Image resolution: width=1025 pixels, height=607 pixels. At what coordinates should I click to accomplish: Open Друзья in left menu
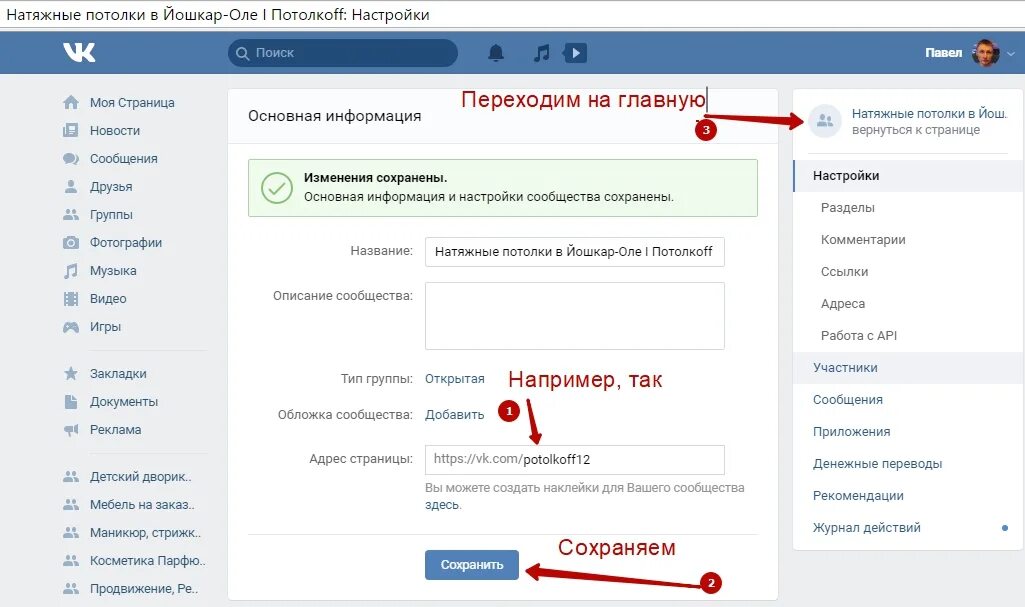tap(111, 187)
